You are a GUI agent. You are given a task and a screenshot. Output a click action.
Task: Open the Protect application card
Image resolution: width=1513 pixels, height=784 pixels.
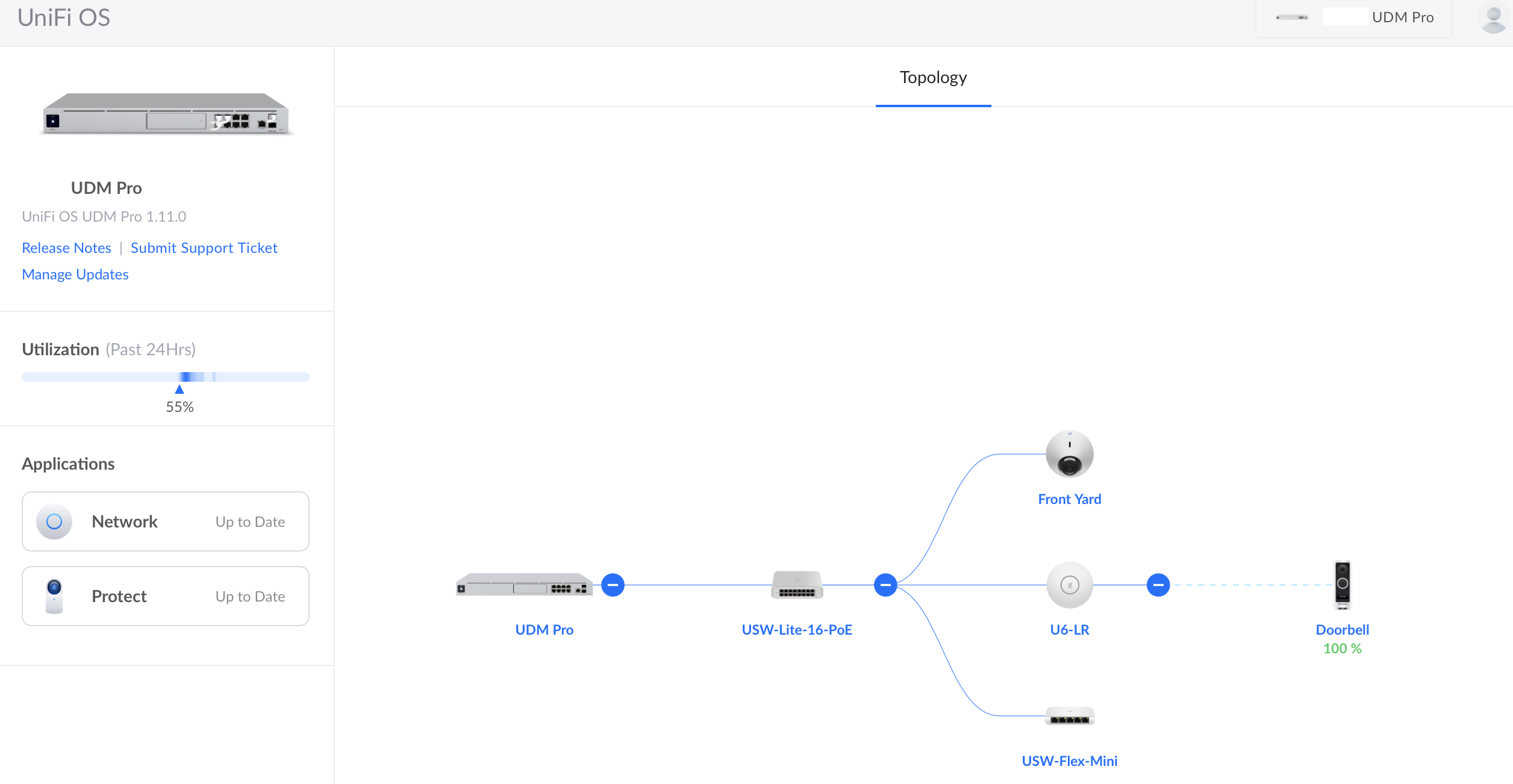point(166,596)
